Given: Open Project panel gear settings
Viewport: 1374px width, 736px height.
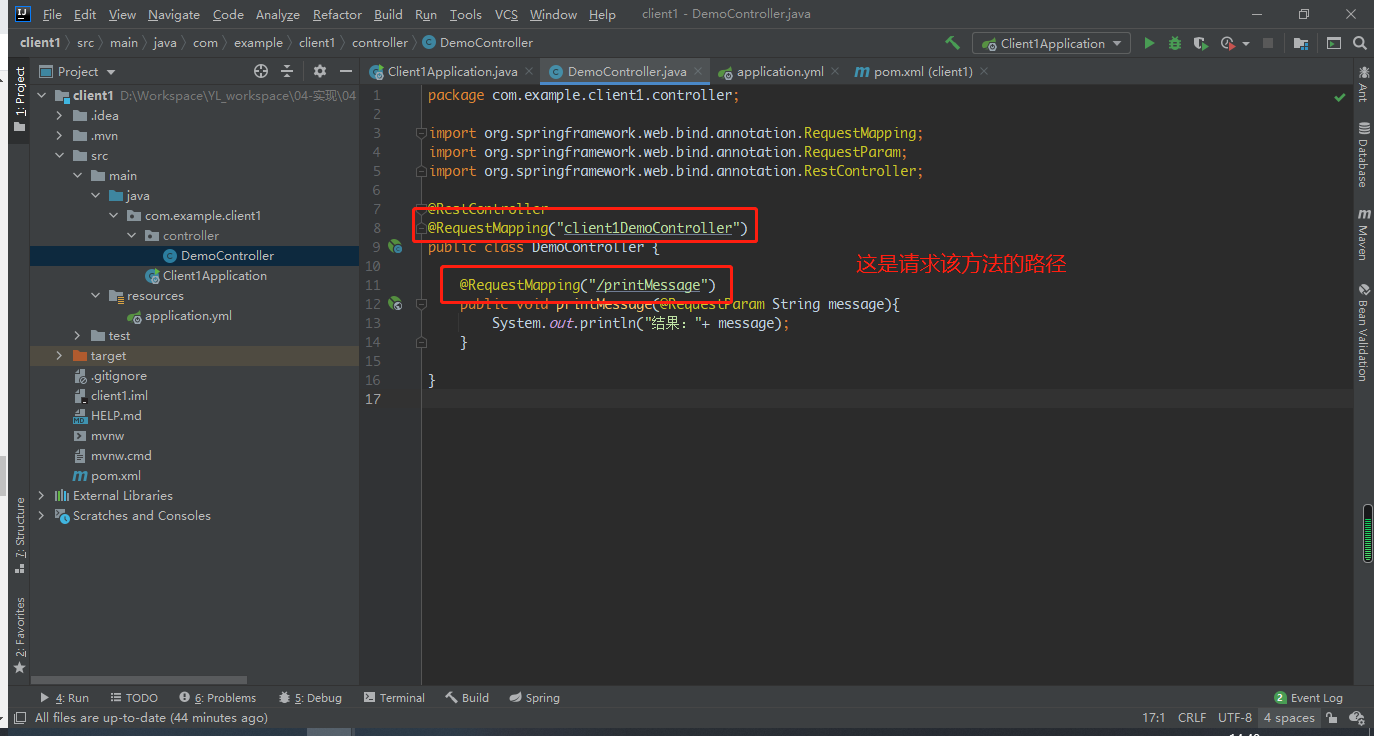Looking at the screenshot, I should coord(320,71).
